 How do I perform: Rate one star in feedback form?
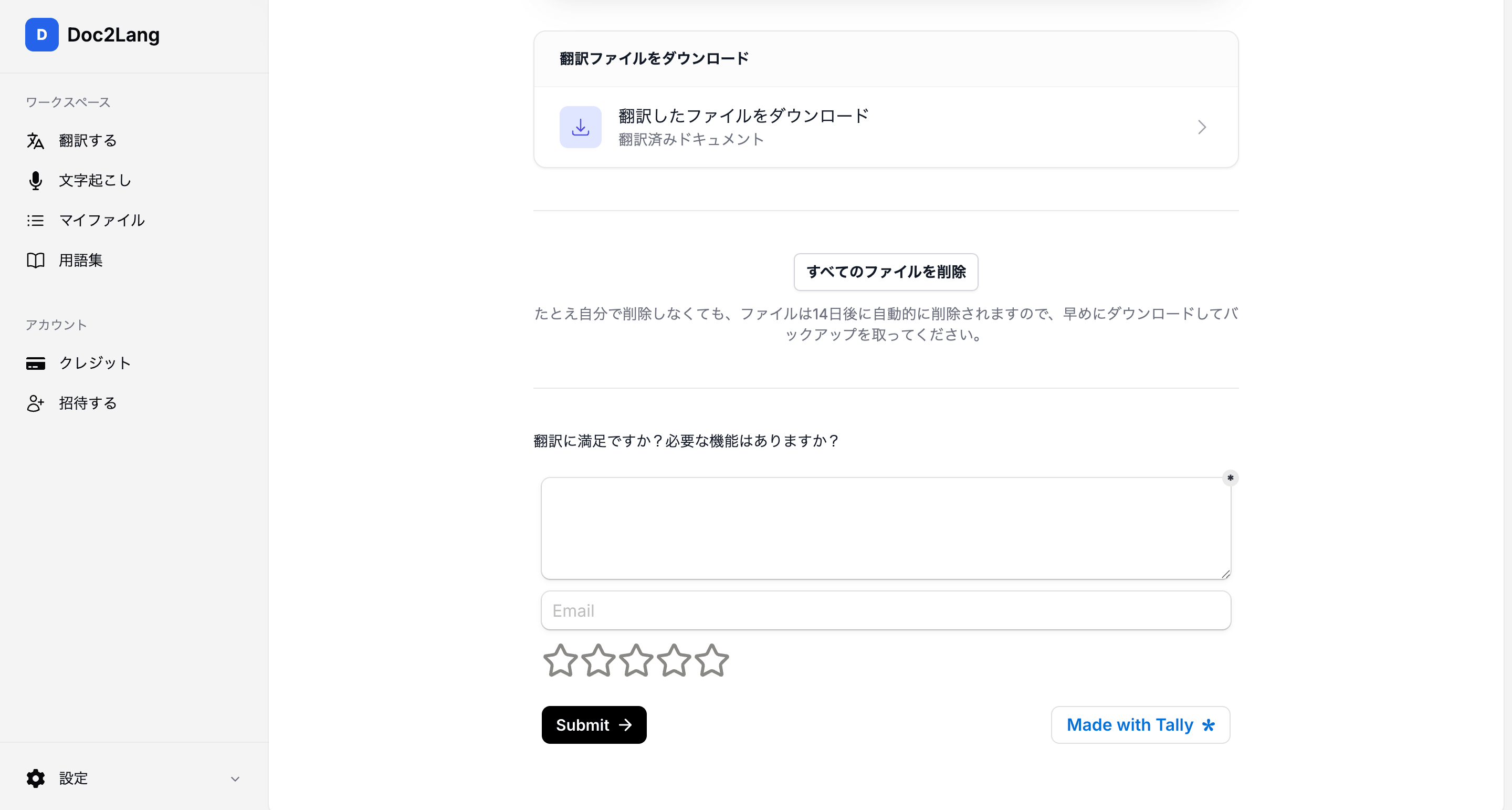pyautogui.click(x=560, y=661)
